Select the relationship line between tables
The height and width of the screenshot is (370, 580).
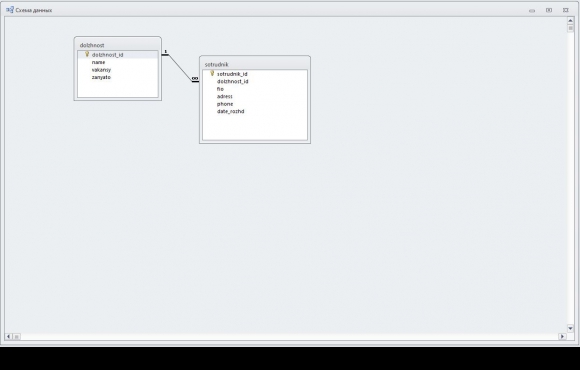180,68
